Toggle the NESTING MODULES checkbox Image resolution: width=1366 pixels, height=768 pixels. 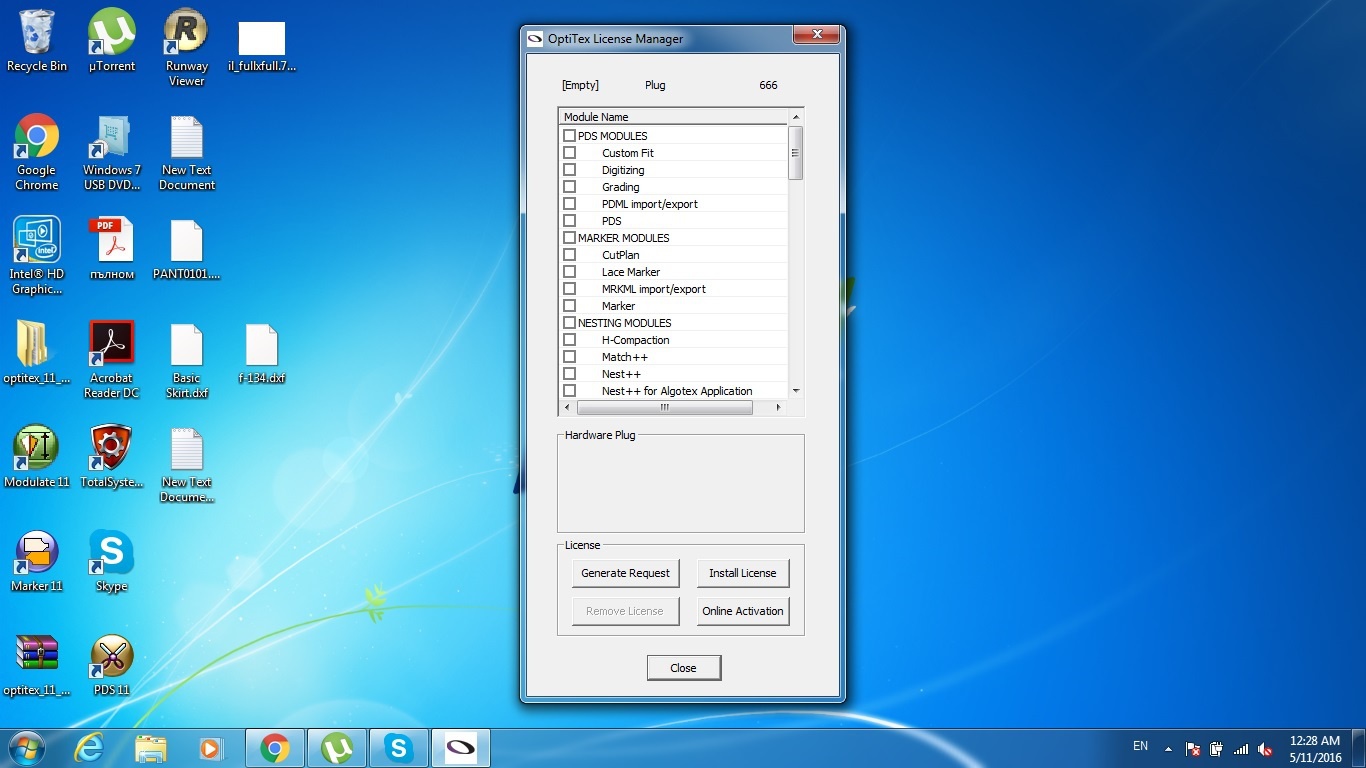(x=569, y=323)
